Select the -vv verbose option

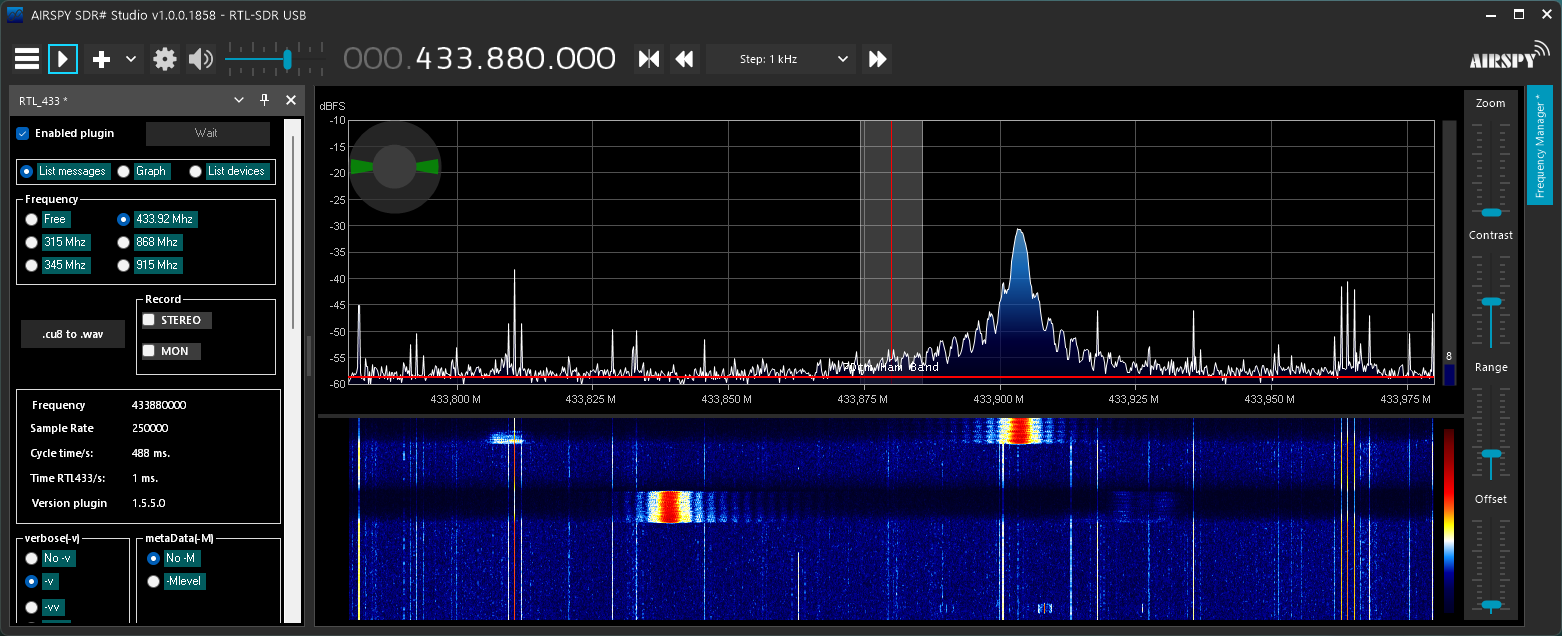pos(33,607)
